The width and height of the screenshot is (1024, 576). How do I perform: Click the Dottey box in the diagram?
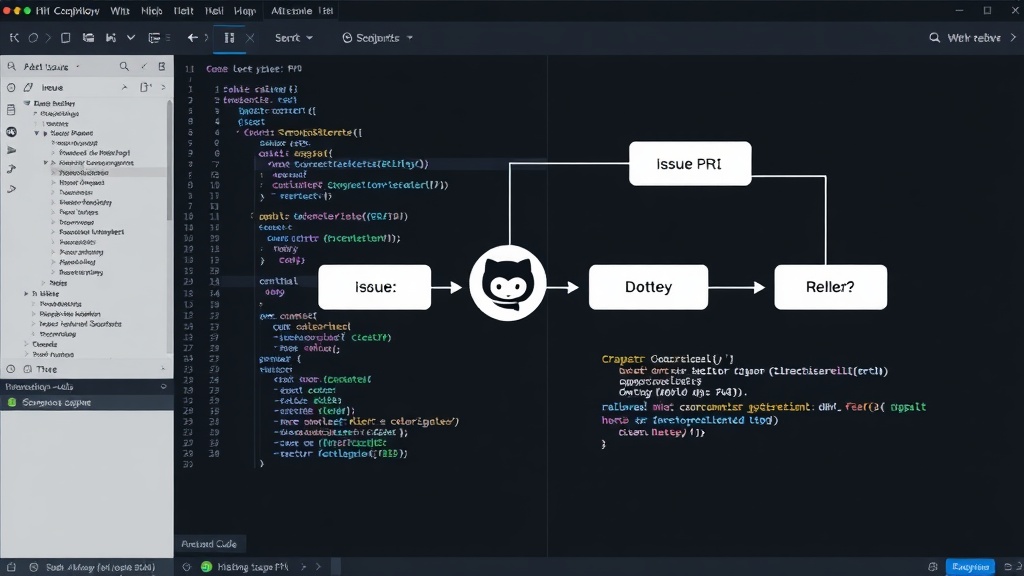click(648, 287)
